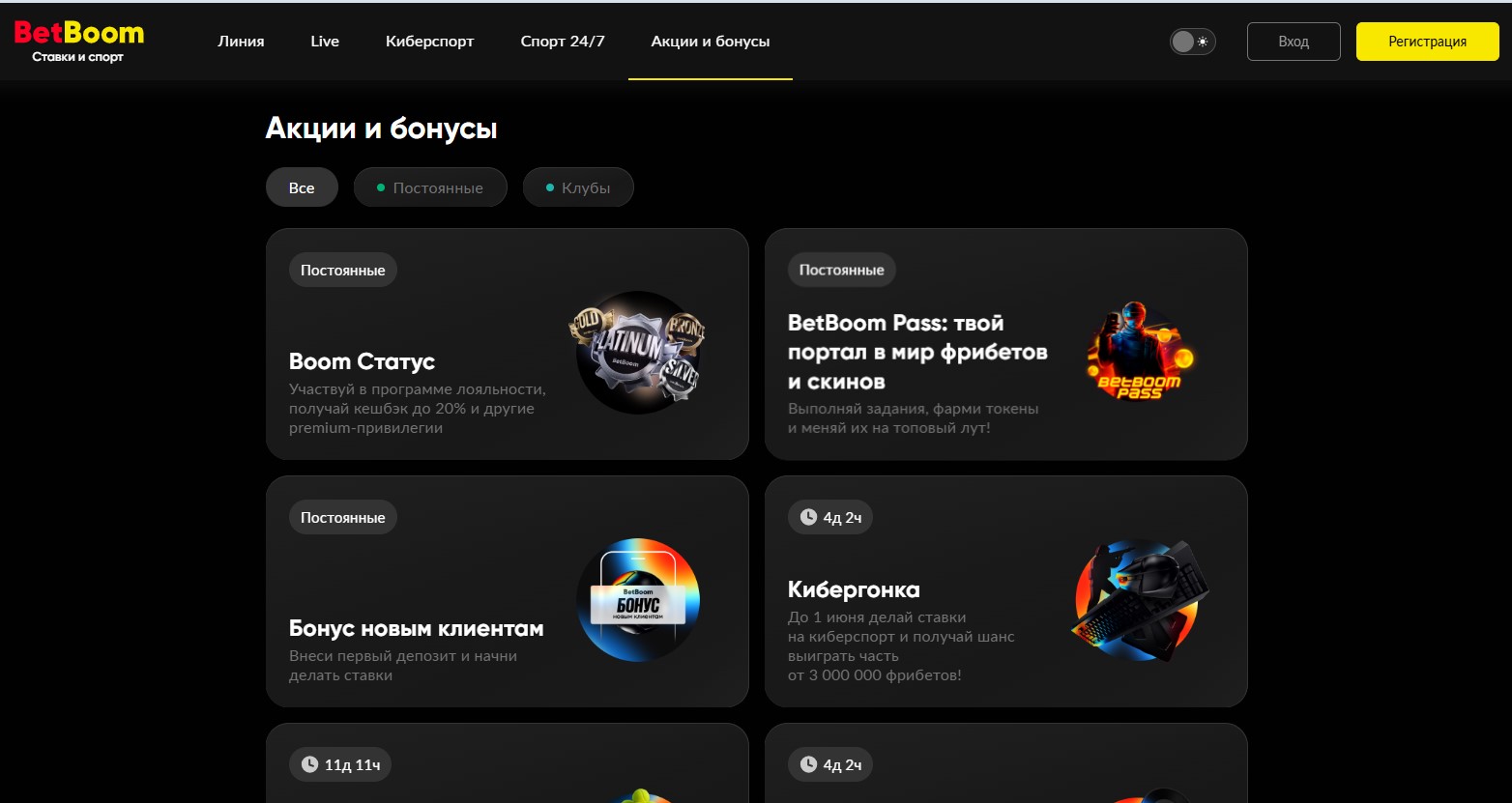Click the Кибергонка keyboard and mouse image
This screenshot has height=803, width=1512.
pos(1139,599)
